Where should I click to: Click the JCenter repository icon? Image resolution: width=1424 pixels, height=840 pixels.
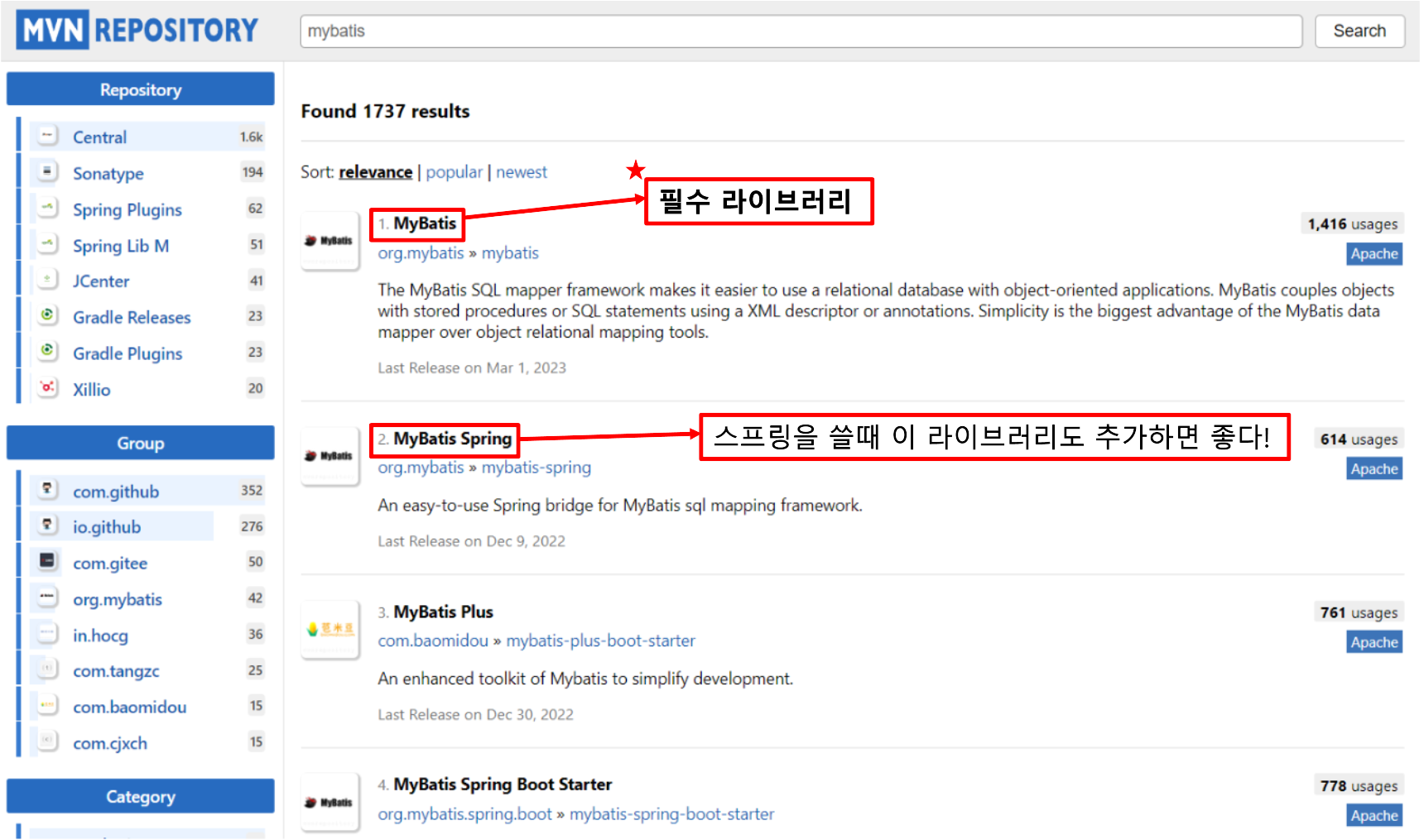point(48,280)
